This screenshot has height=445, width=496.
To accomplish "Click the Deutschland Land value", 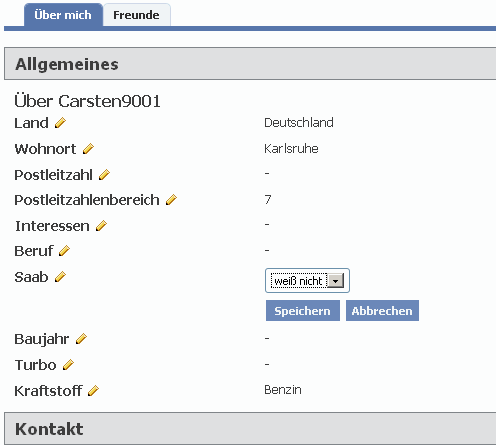I will (299, 123).
